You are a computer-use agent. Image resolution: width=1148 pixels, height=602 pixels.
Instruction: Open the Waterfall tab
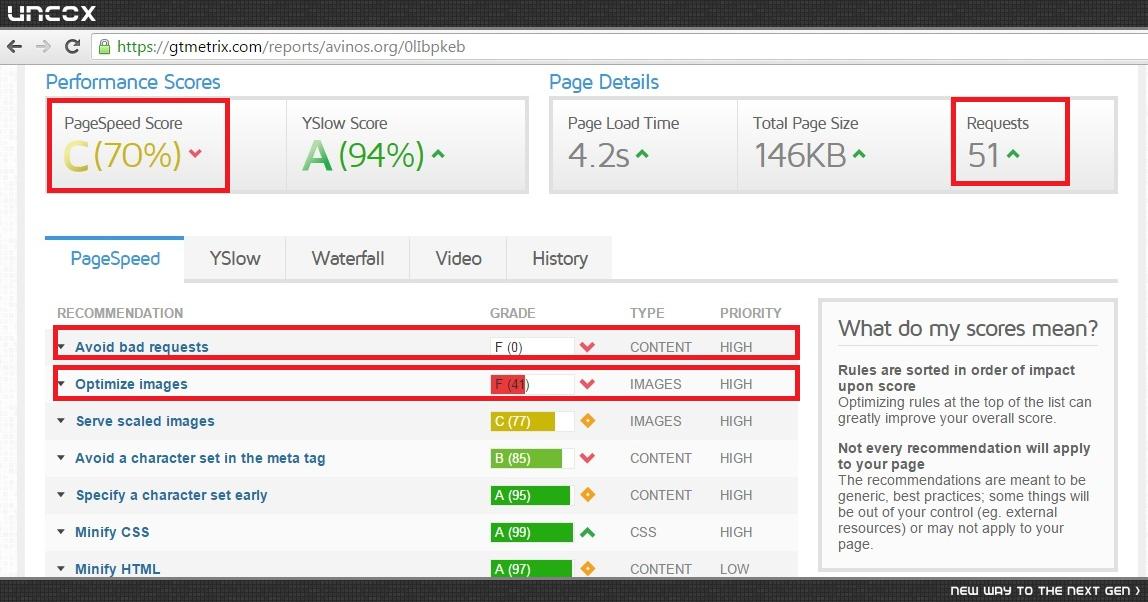coord(348,259)
